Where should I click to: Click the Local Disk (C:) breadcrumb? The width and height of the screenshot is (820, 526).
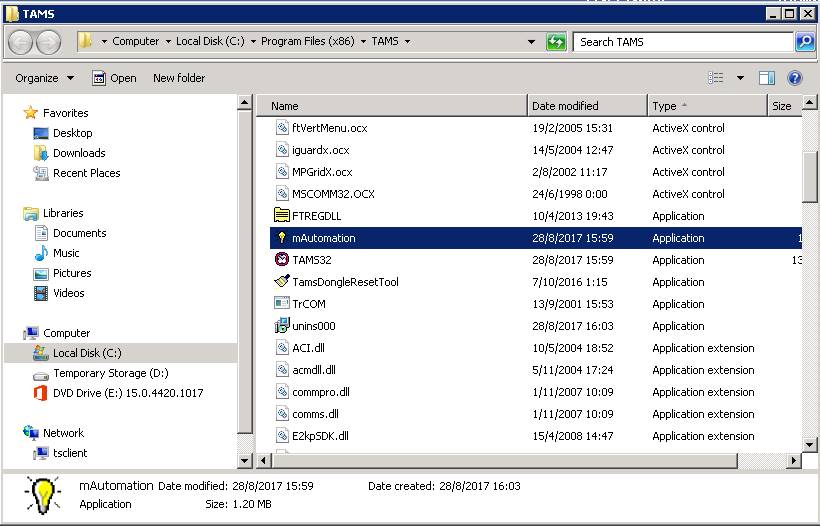pyautogui.click(x=210, y=41)
